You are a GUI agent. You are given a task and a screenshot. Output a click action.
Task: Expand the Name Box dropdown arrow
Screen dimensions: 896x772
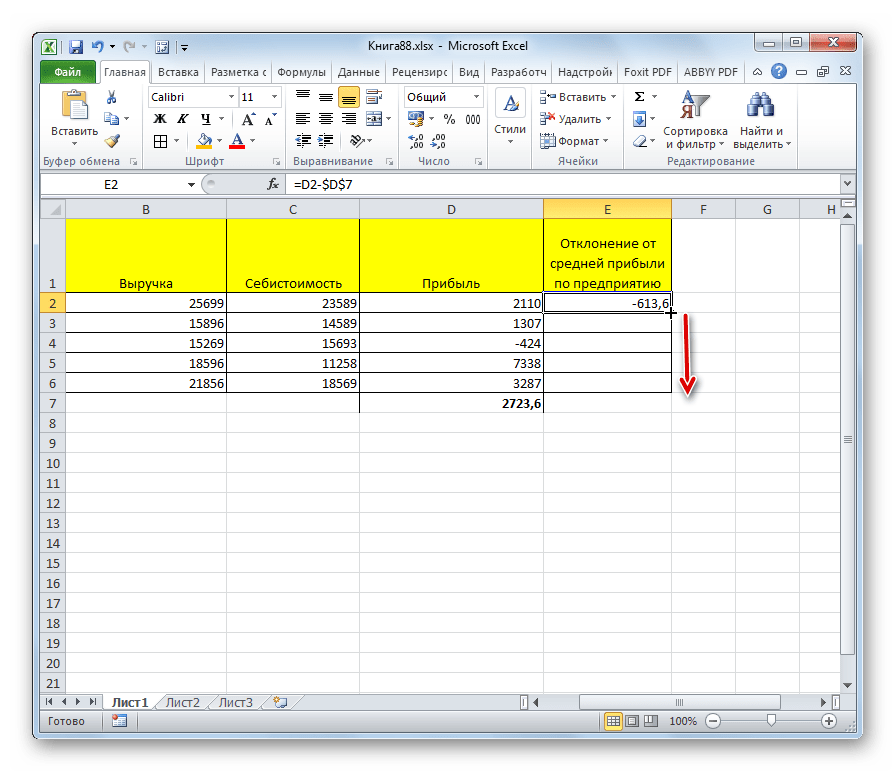(x=191, y=185)
